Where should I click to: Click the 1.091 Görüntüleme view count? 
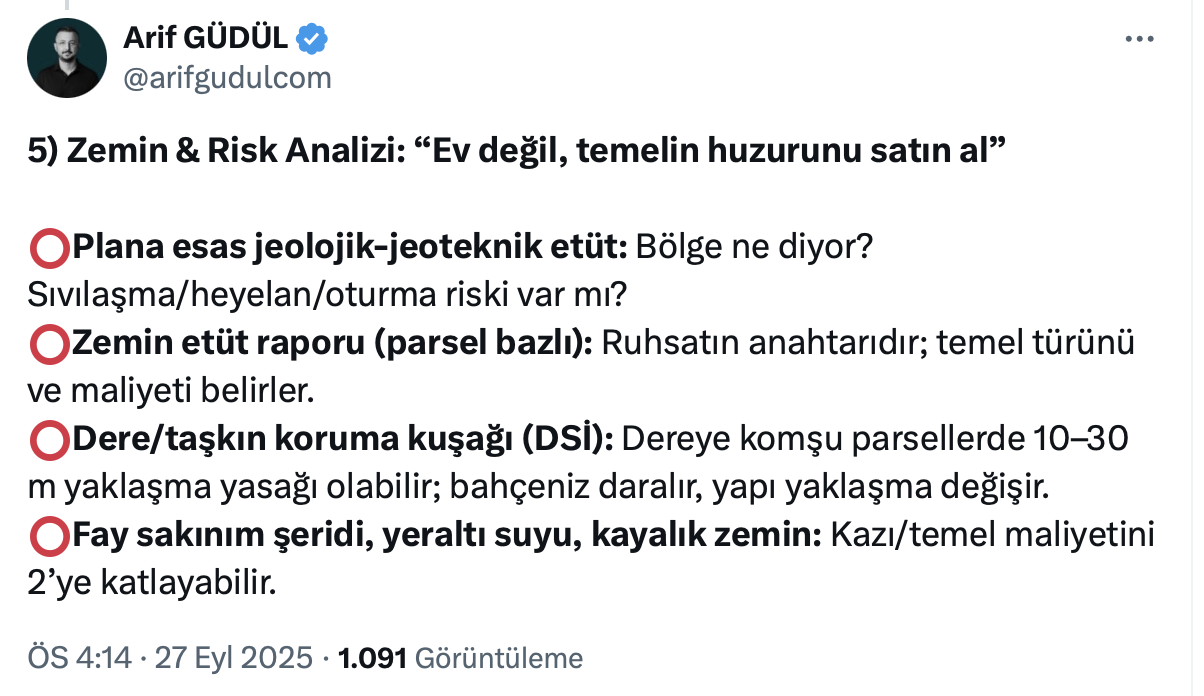[x=460, y=659]
